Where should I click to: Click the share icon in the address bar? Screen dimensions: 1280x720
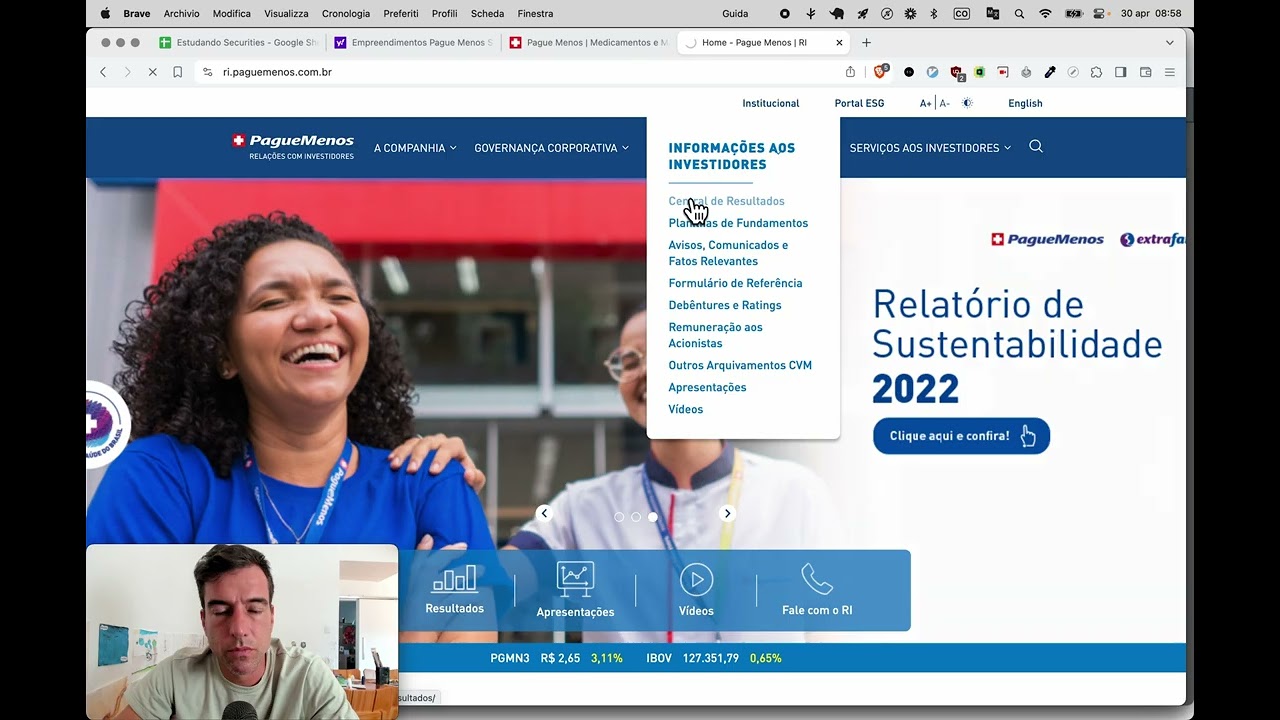point(851,72)
